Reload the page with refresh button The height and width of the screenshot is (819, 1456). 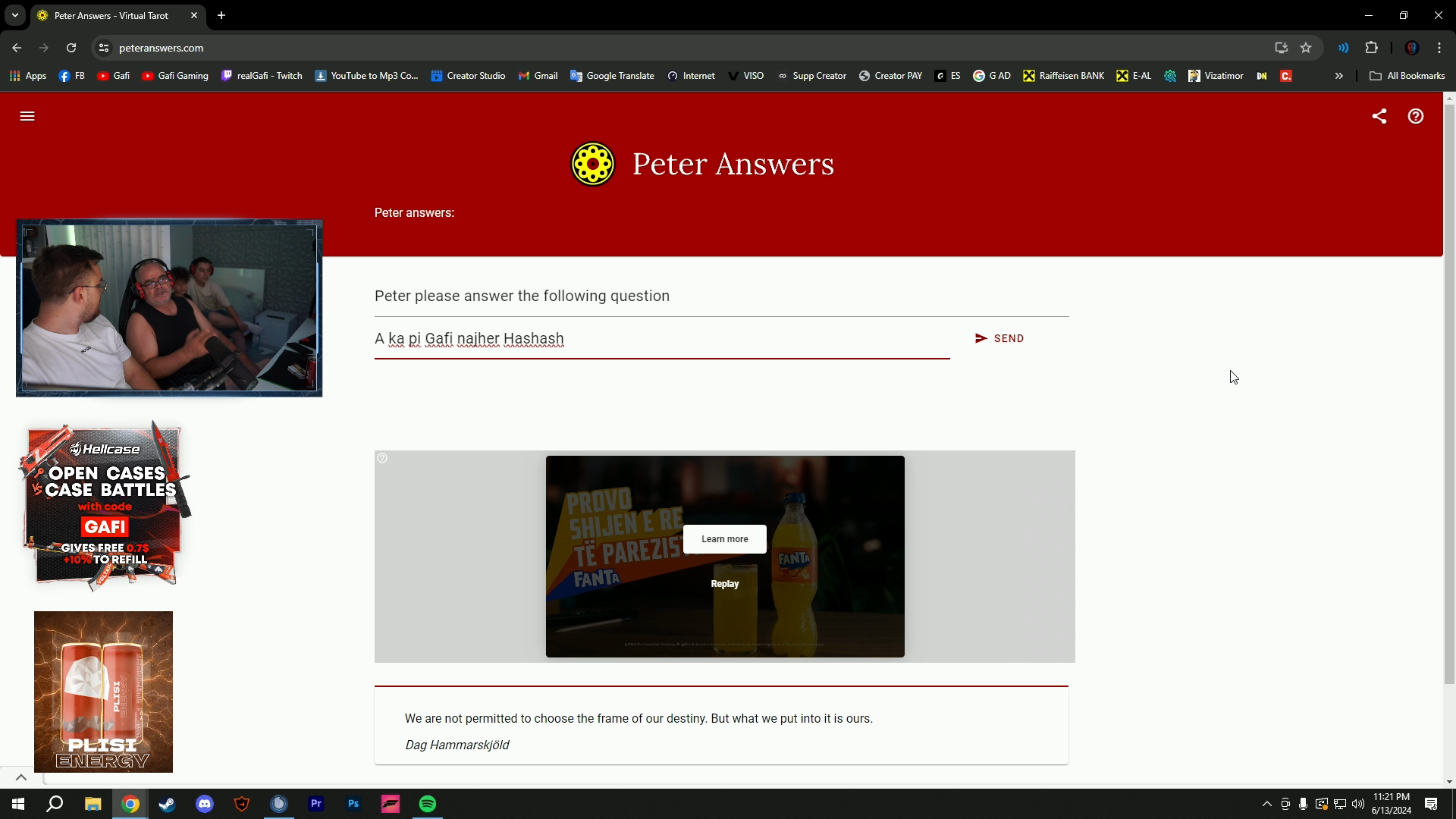(x=71, y=48)
